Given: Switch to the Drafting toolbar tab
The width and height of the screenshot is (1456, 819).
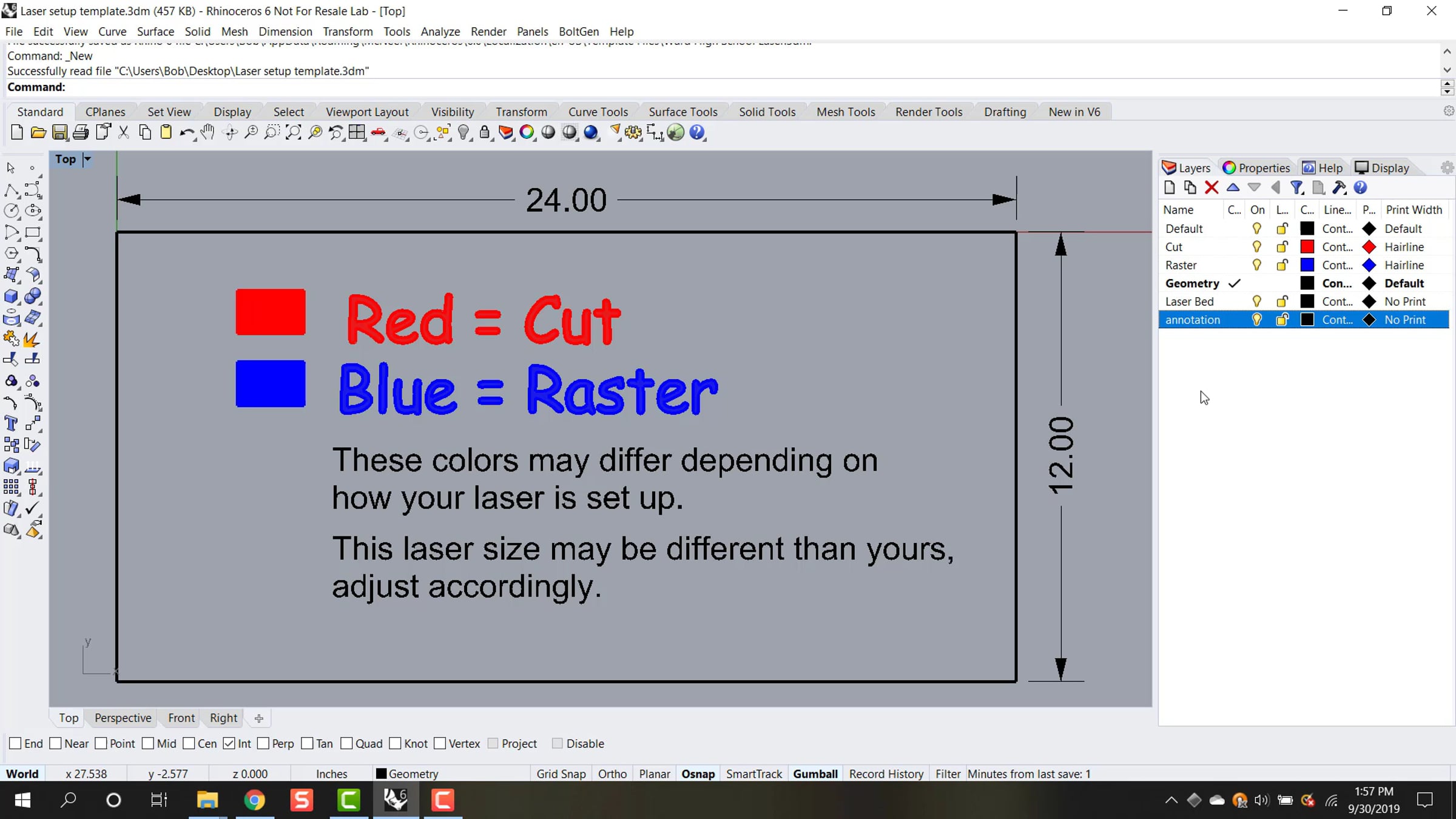Looking at the screenshot, I should (x=1005, y=112).
